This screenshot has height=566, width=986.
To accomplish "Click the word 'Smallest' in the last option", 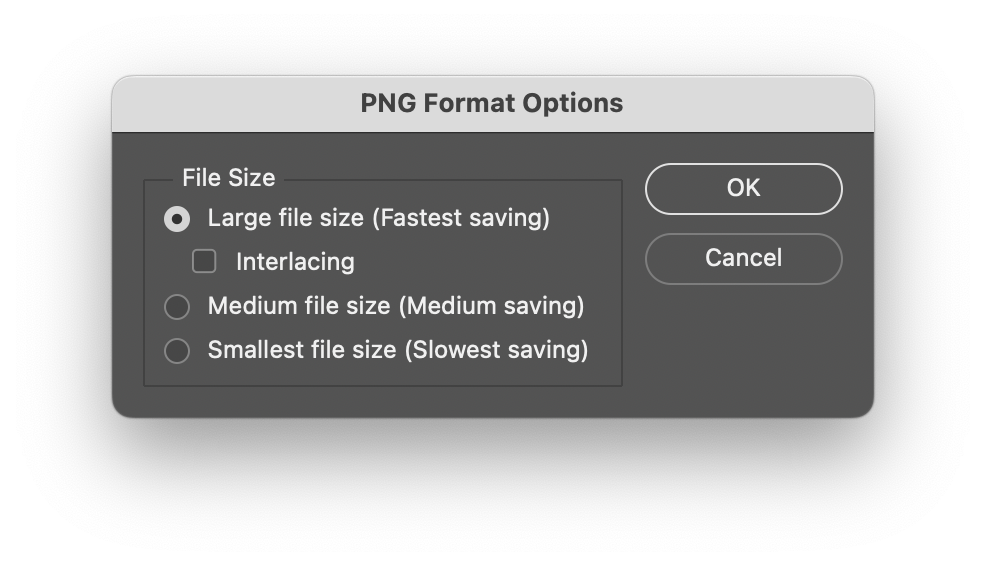I will (256, 350).
